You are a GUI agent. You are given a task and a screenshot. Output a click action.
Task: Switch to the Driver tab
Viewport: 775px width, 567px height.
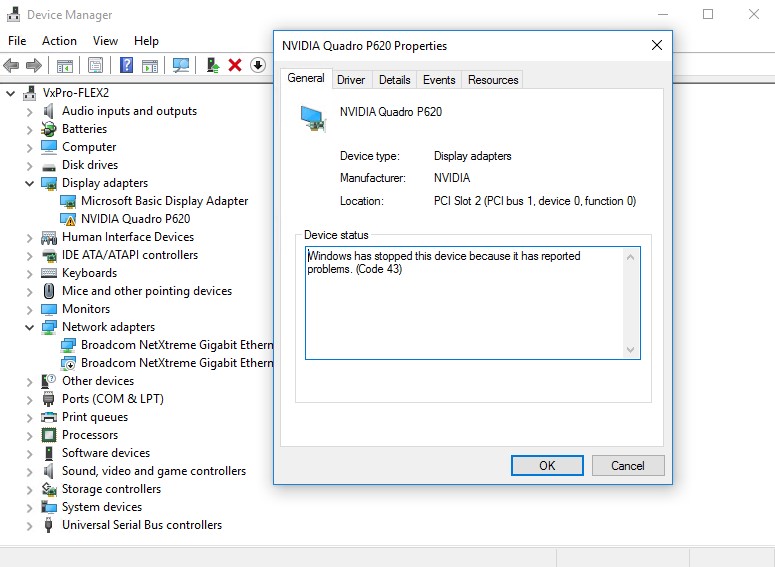click(351, 80)
